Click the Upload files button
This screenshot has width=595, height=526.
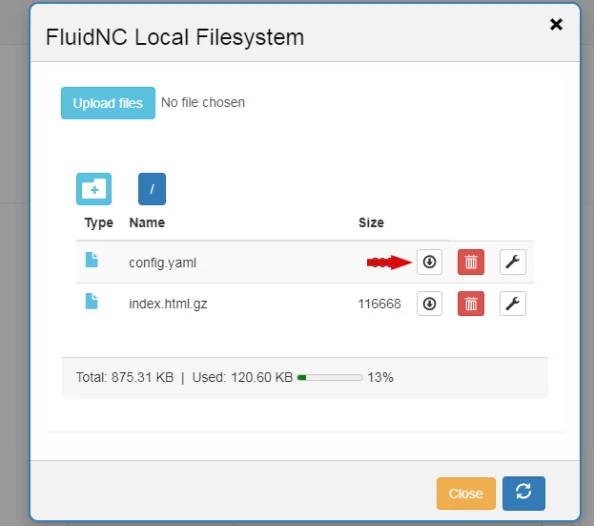(108, 103)
